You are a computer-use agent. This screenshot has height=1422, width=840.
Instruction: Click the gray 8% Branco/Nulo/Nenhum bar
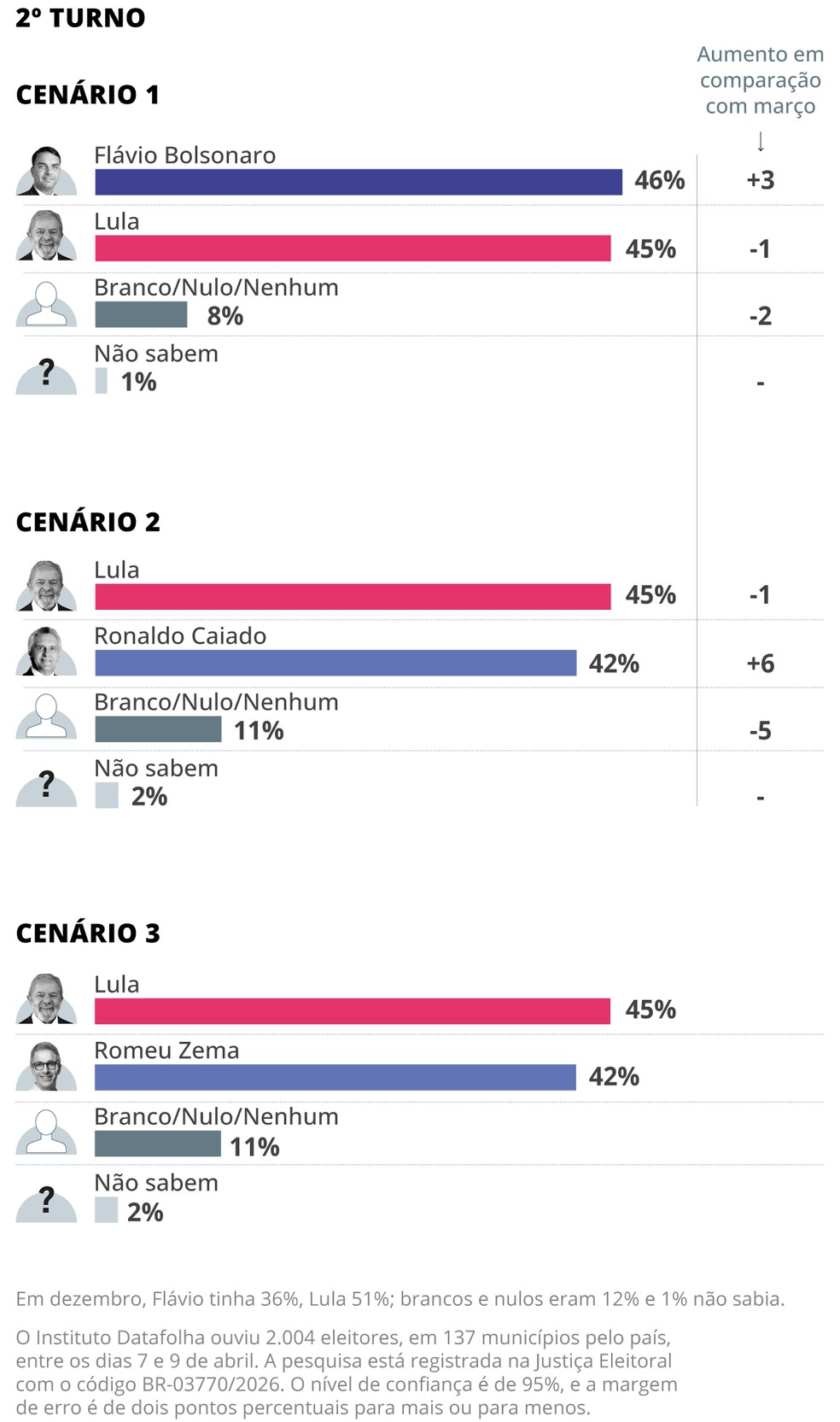141,314
